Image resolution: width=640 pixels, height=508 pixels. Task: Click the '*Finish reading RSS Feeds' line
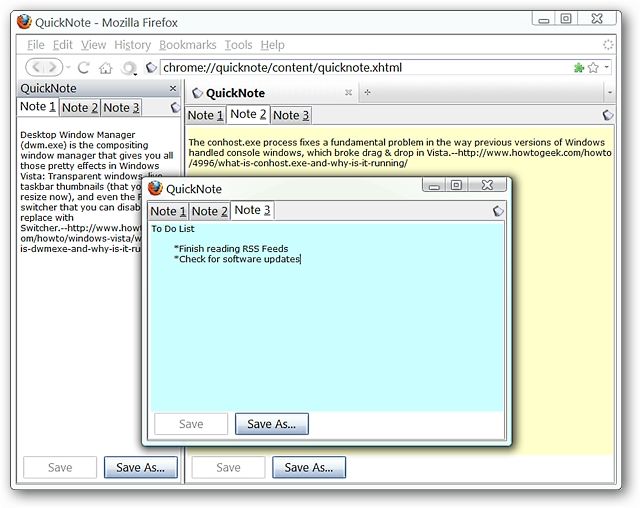(x=231, y=248)
